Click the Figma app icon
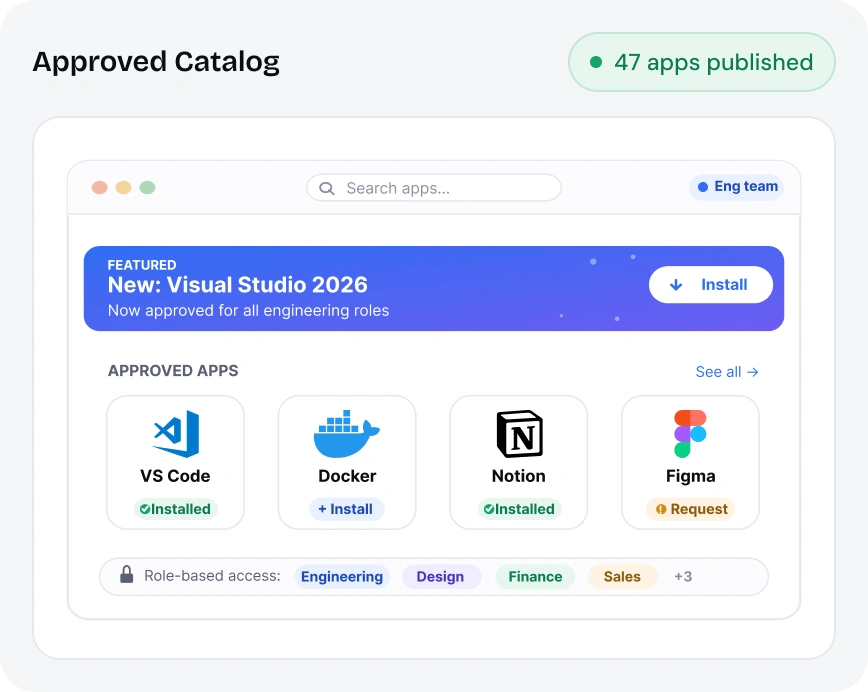Screen dimensions: 868x692 [690, 434]
